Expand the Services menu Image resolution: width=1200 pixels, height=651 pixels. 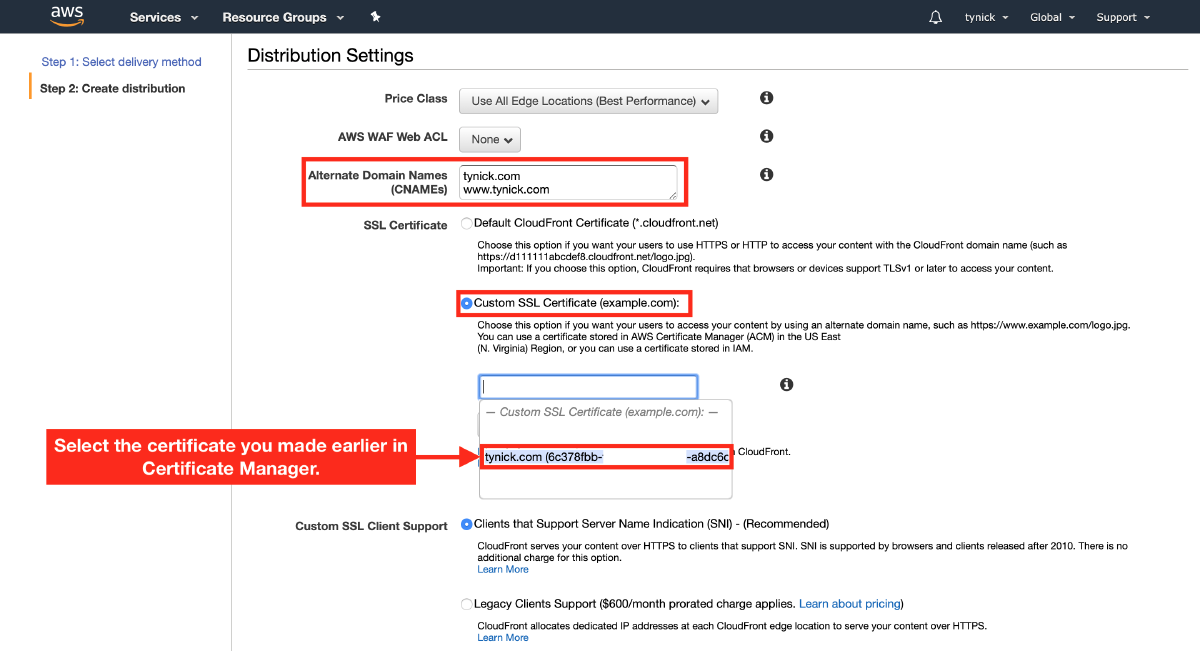(x=164, y=17)
